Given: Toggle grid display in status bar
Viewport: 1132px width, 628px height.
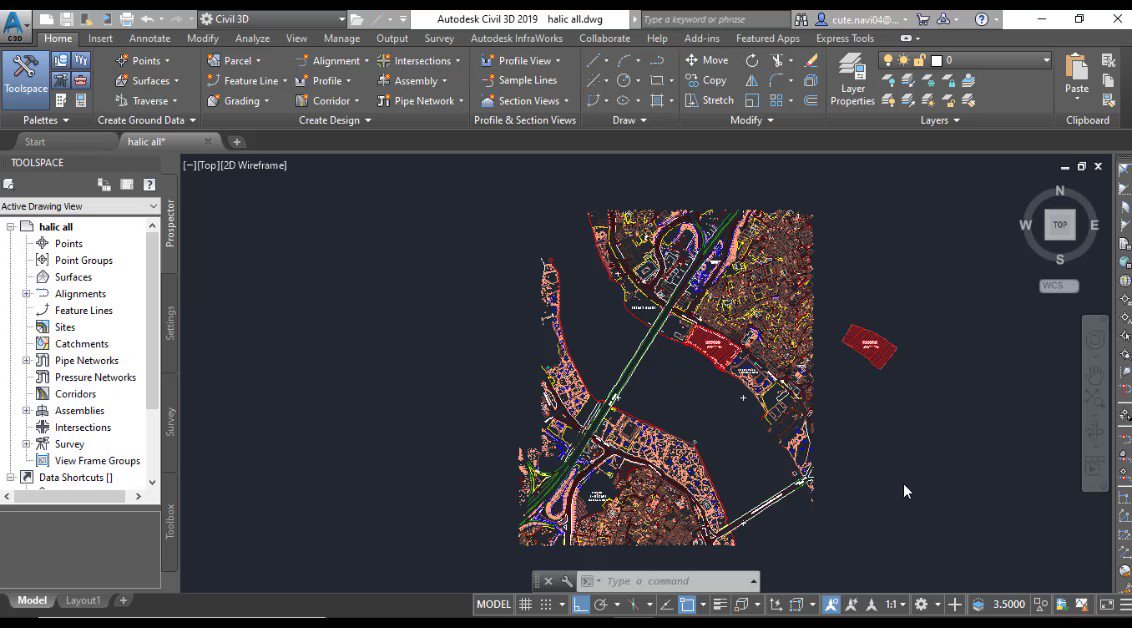Looking at the screenshot, I should click(x=525, y=604).
